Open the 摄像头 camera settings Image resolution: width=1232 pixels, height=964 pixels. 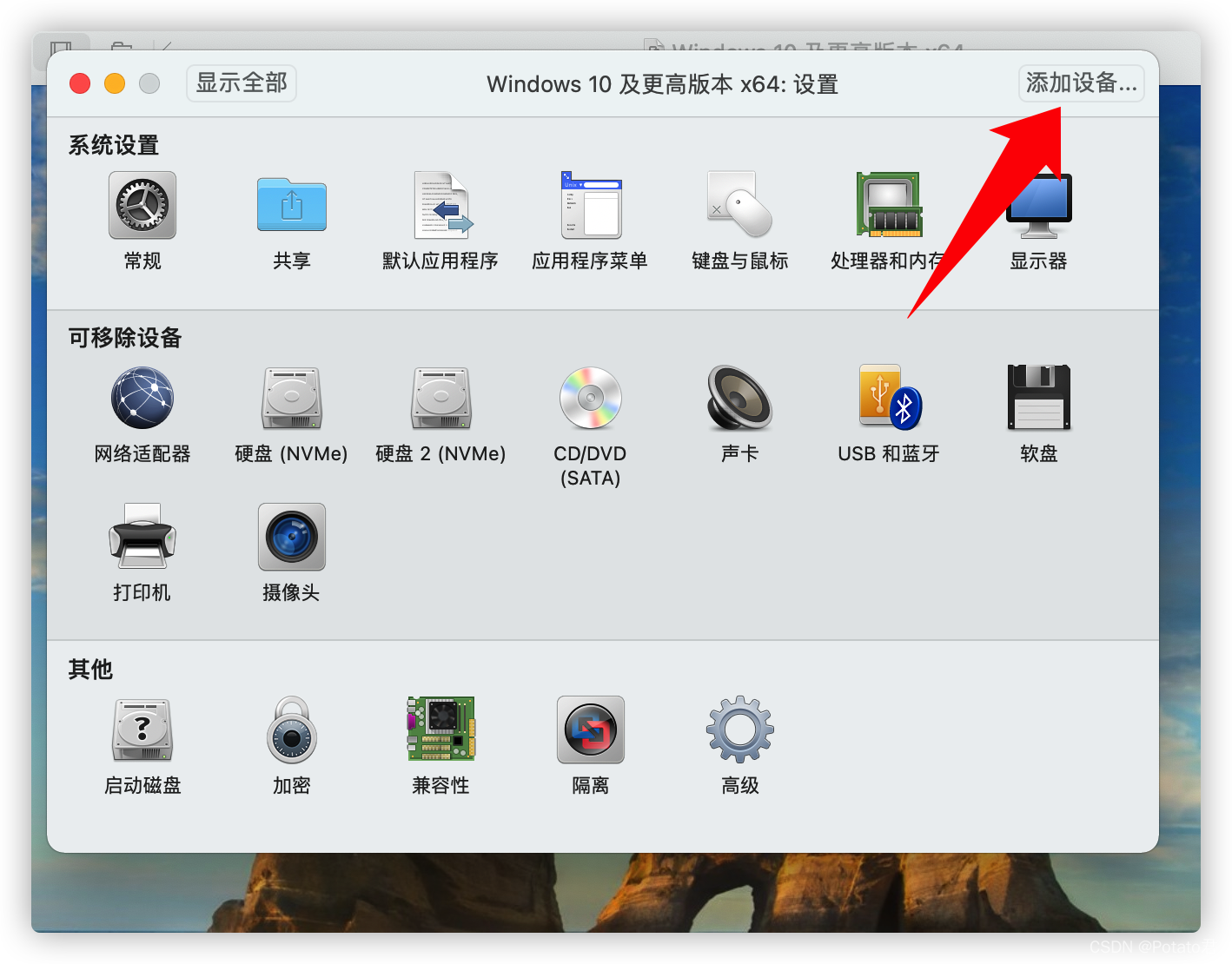pos(292,537)
